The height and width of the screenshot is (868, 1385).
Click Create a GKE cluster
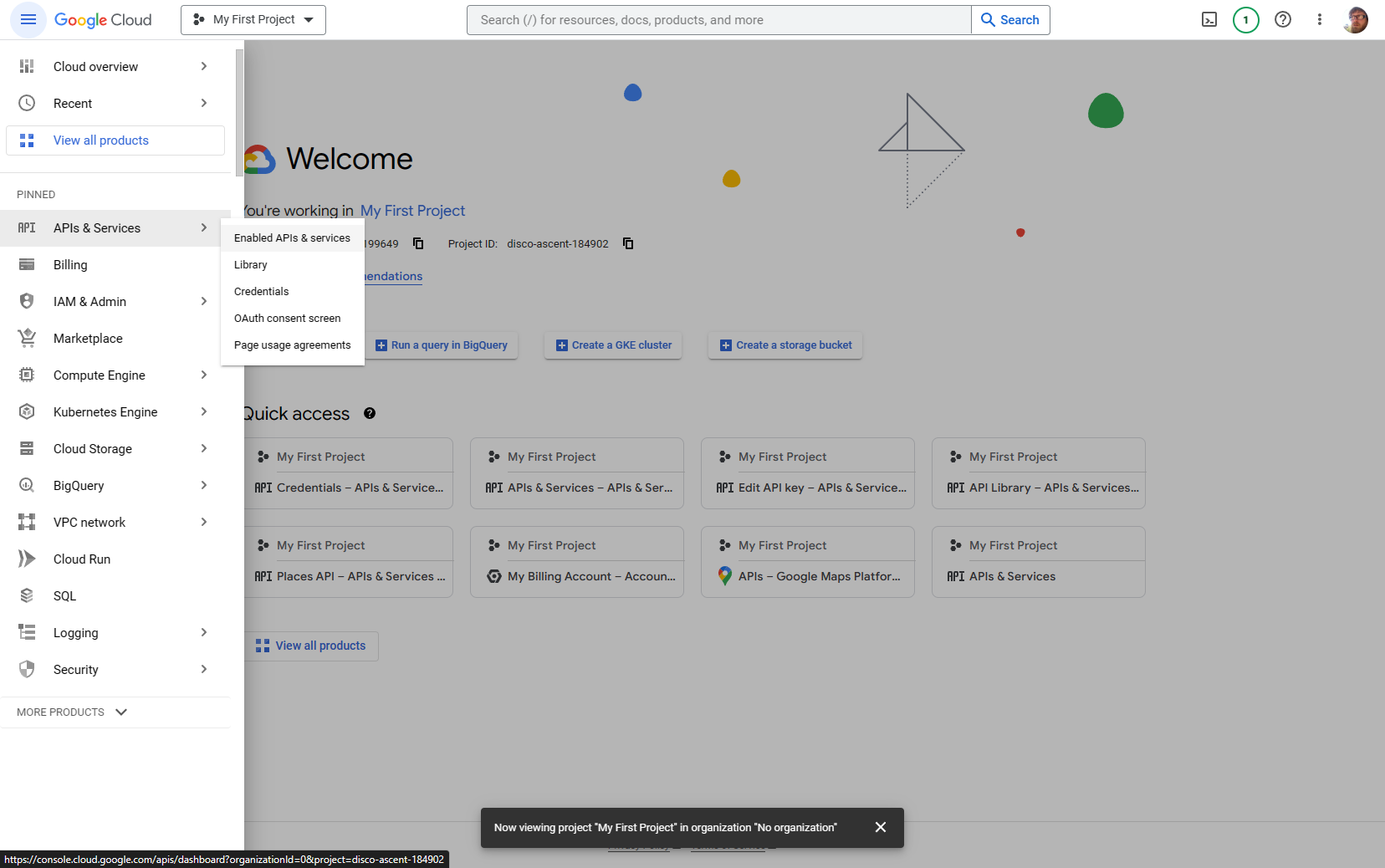(614, 345)
